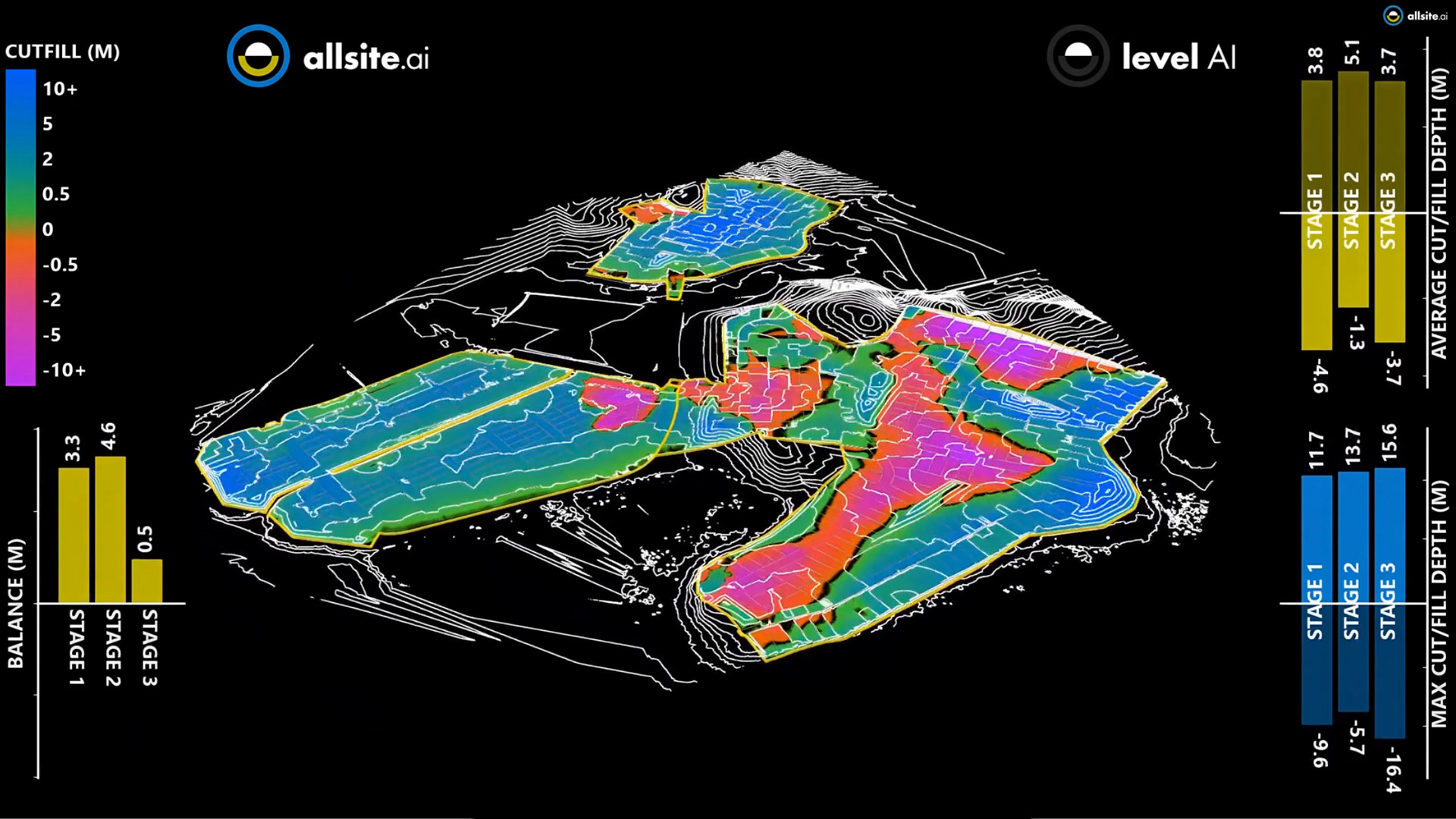The height and width of the screenshot is (819, 1456).
Task: Click the 10+ legend value label
Action: click(x=60, y=89)
